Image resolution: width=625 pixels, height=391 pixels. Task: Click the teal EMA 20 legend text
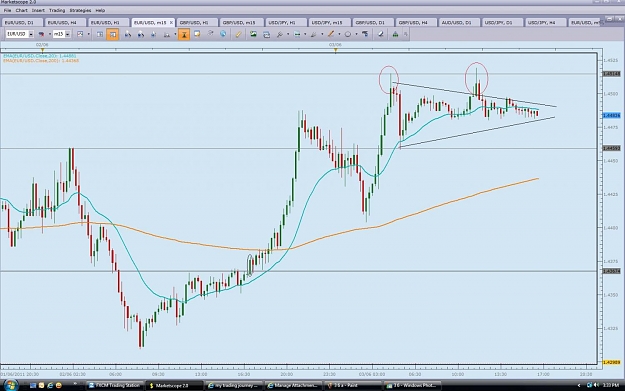coord(40,56)
